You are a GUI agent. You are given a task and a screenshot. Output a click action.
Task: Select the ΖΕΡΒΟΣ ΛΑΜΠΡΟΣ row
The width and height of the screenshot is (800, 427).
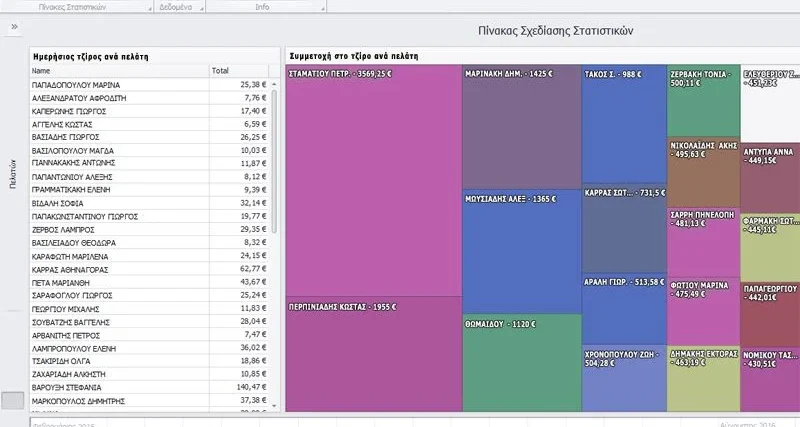(x=149, y=230)
